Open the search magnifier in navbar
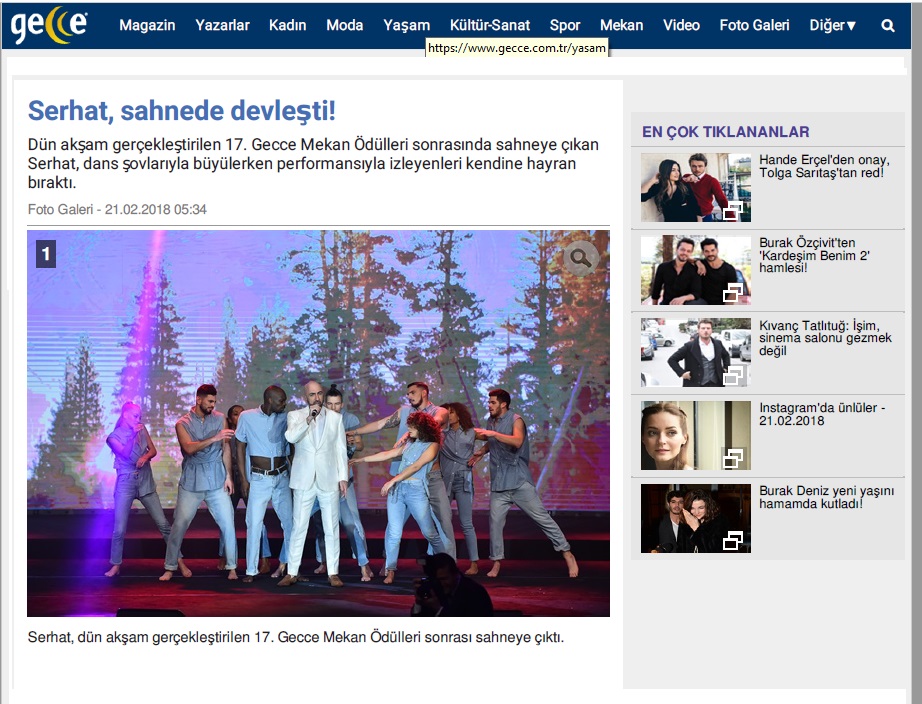This screenshot has width=922, height=704. 888,26
